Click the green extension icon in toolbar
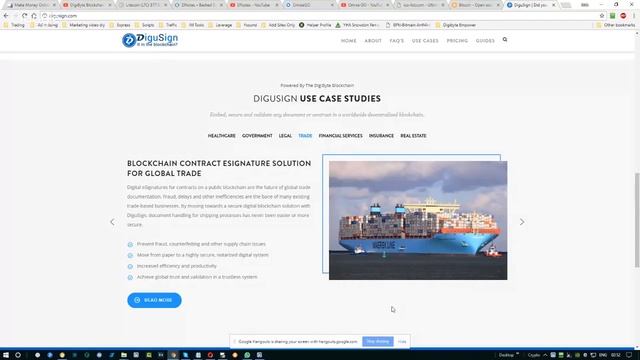640x360 pixels. (613, 16)
